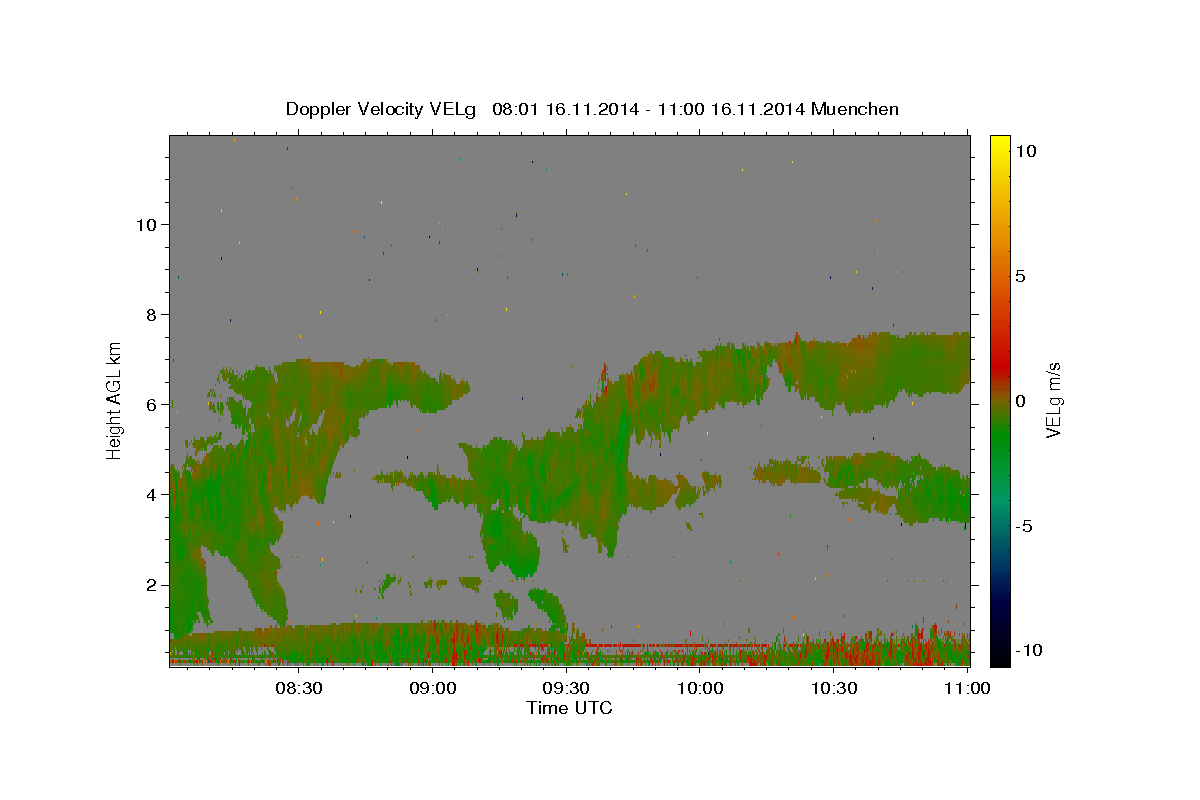Click the 10:30 time tick label
The width and height of the screenshot is (1200, 800).
pos(834,688)
